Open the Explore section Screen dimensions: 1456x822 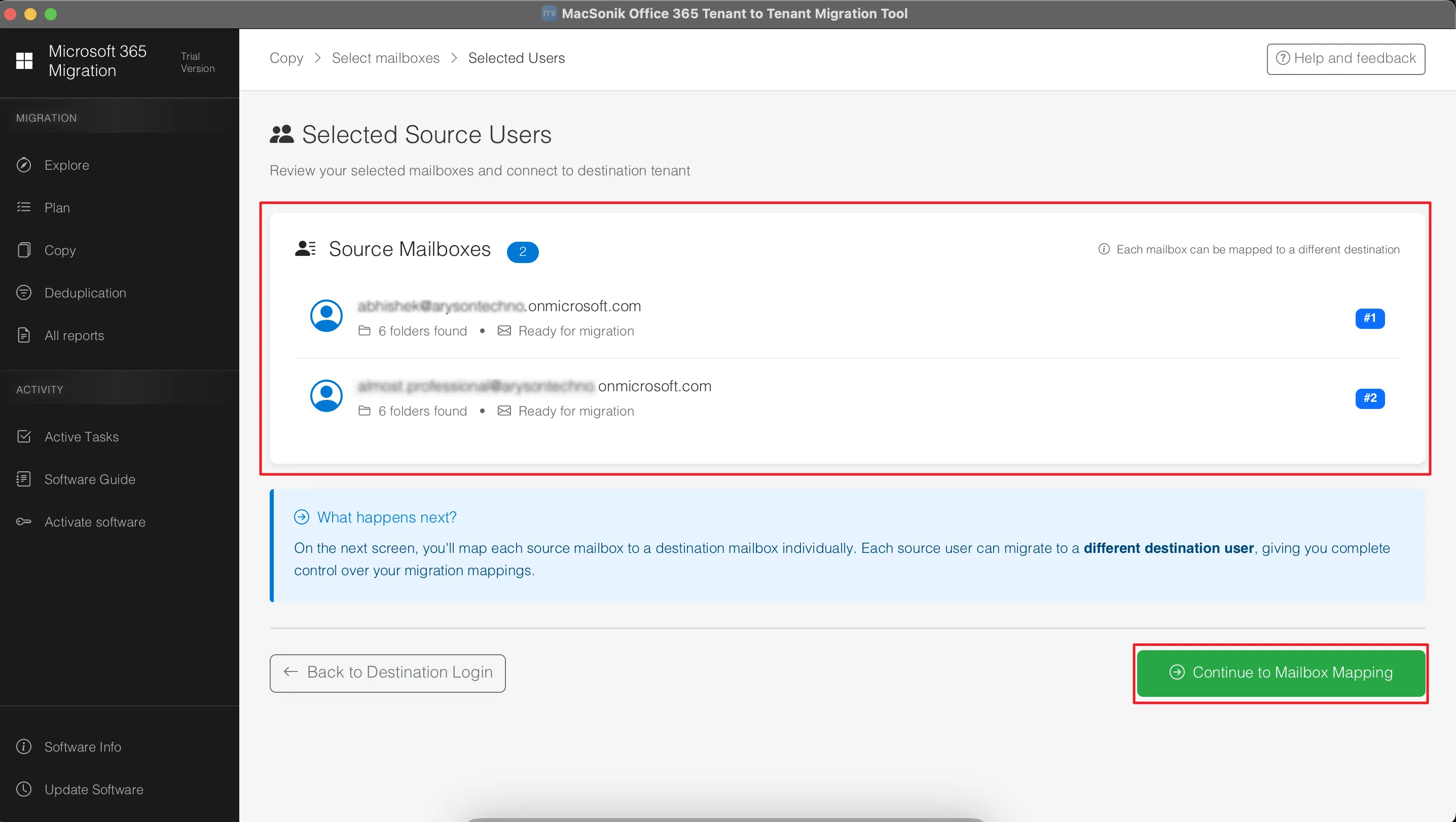click(67, 165)
